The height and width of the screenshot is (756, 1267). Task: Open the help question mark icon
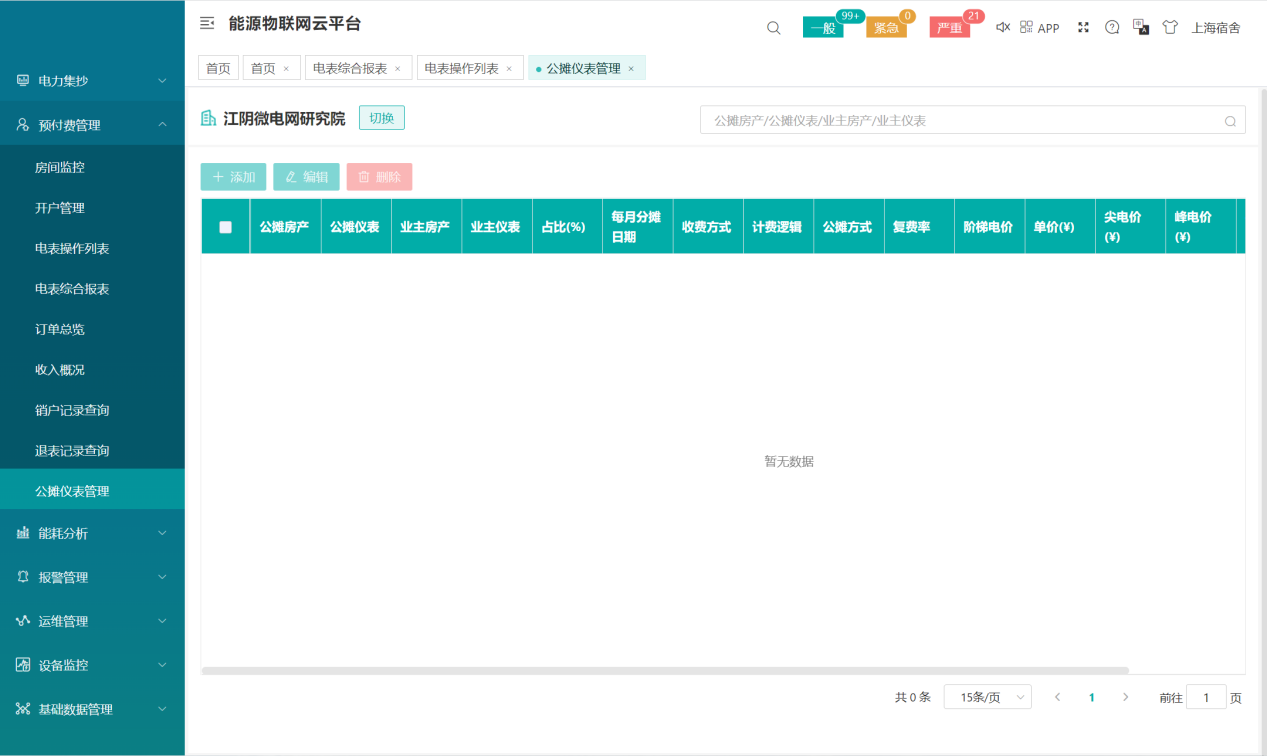(x=1112, y=27)
